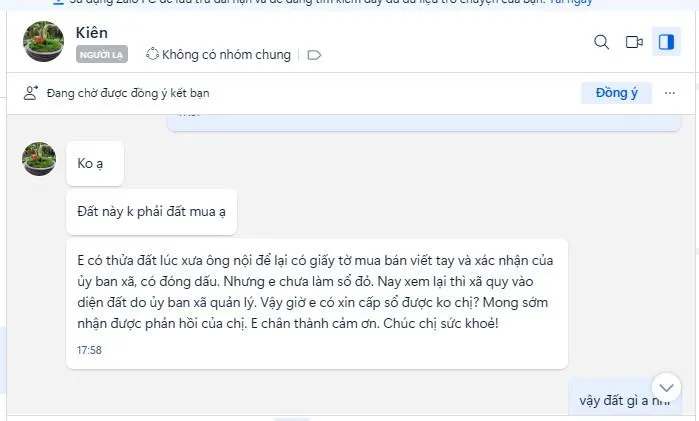Open the three-dot friend request options
This screenshot has width=699, height=421.
click(x=670, y=93)
